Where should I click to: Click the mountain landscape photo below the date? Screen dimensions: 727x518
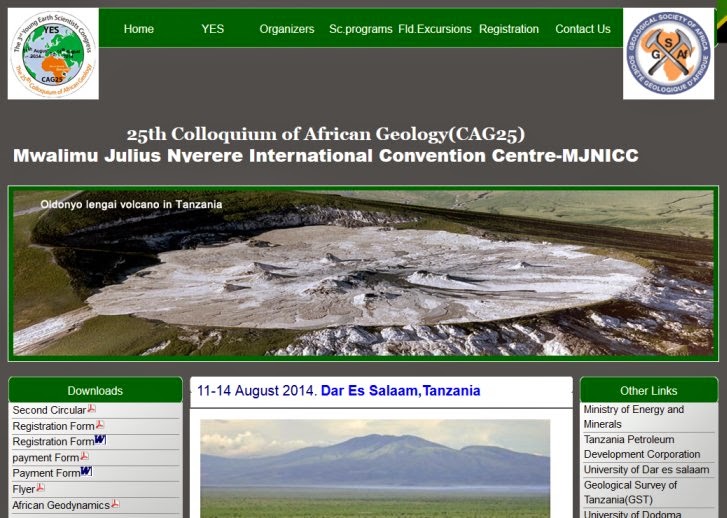[375, 468]
